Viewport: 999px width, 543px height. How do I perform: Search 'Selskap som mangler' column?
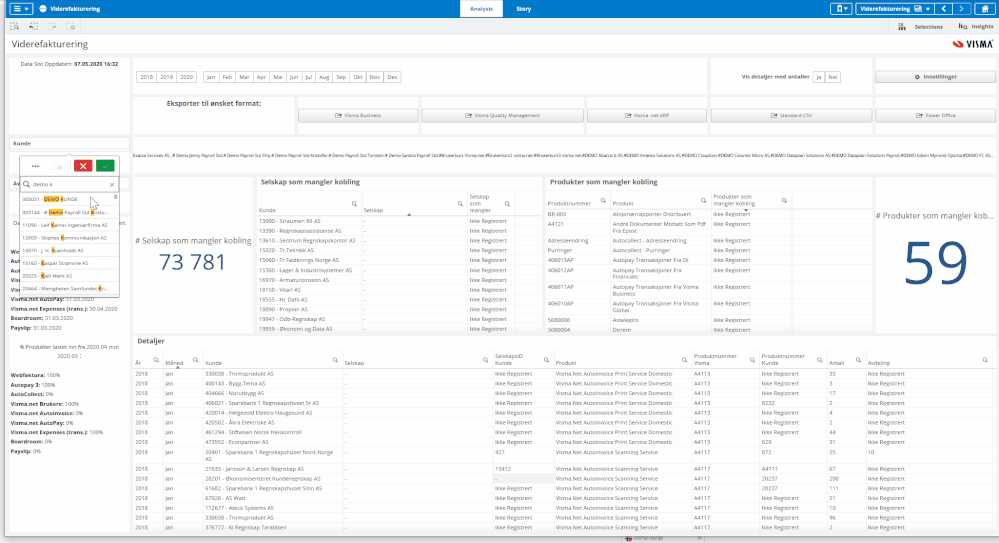(x=508, y=205)
